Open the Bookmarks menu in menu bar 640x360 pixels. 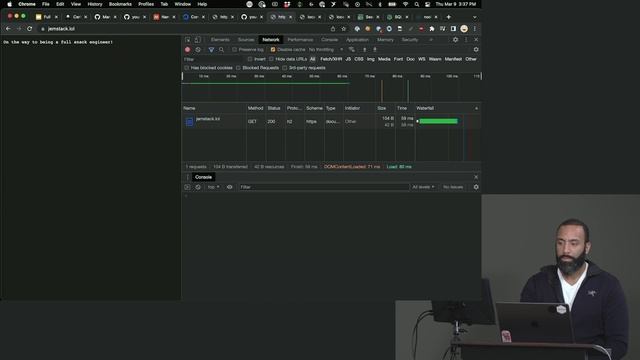pos(120,4)
